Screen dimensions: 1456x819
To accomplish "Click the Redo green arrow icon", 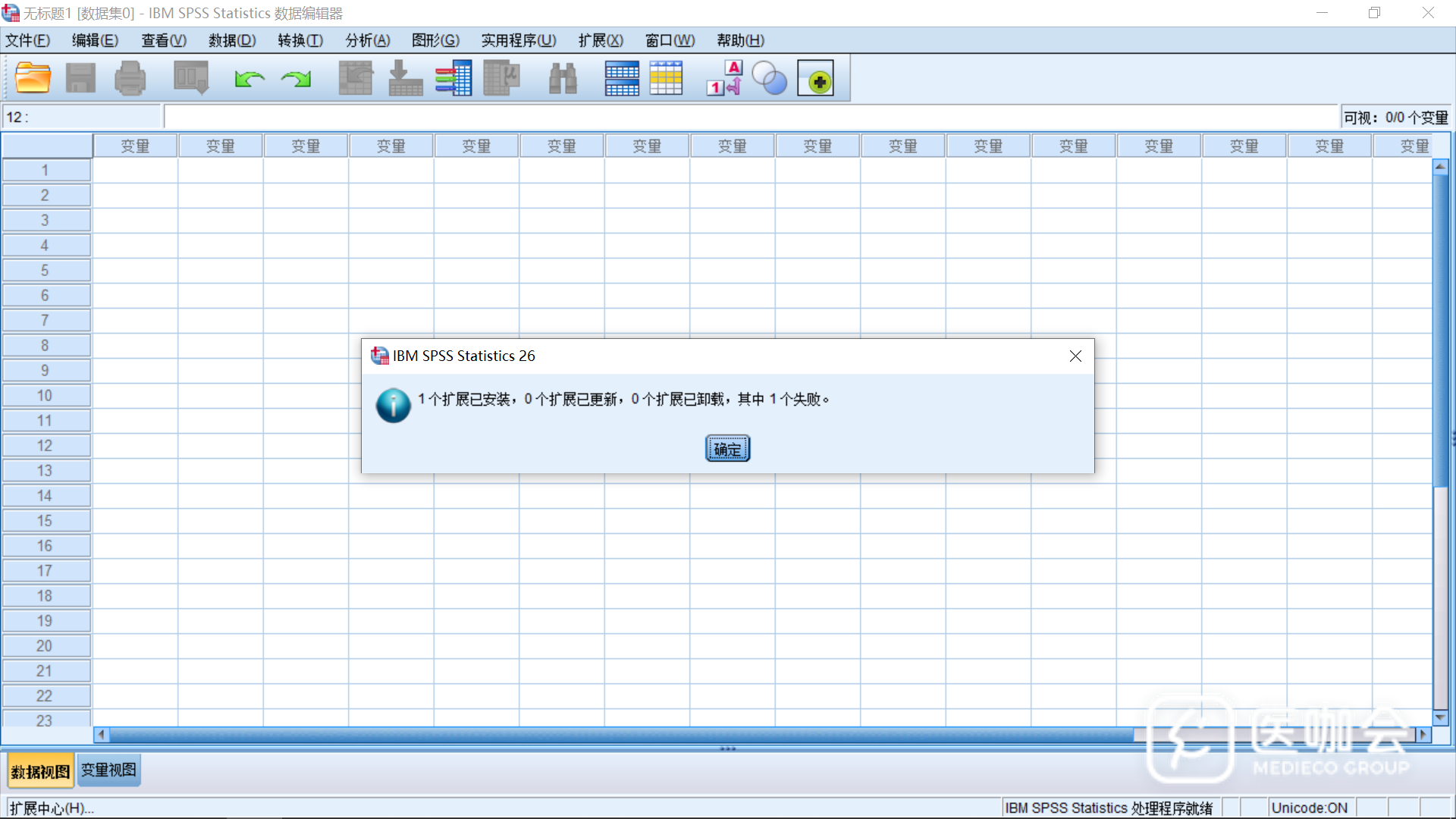I will click(296, 79).
